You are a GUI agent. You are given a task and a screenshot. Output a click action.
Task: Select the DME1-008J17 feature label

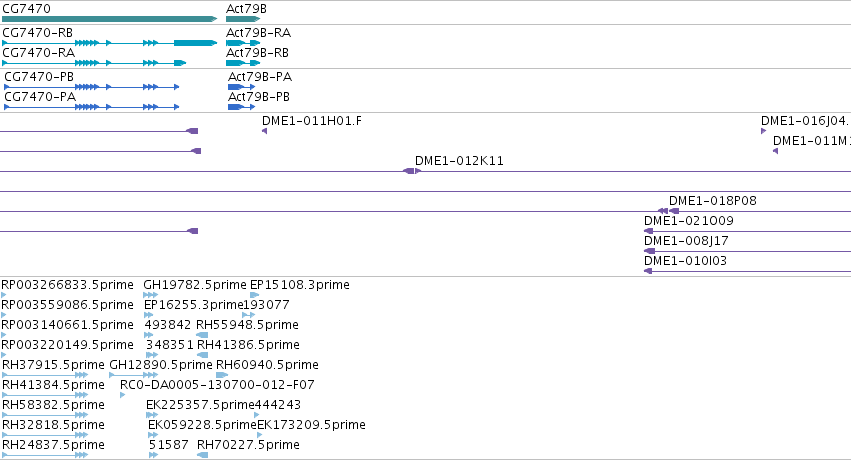[686, 241]
